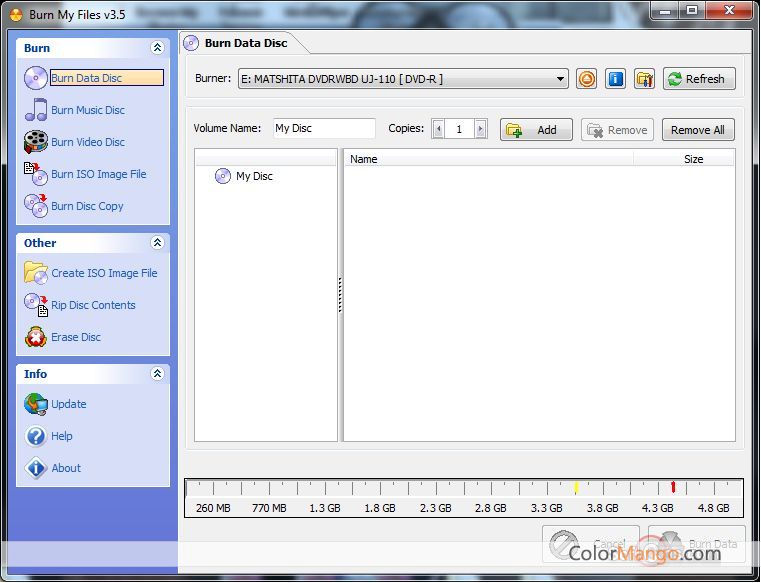761x583 pixels.
Task: Open the Create ISO Image File link
Action: [104, 273]
